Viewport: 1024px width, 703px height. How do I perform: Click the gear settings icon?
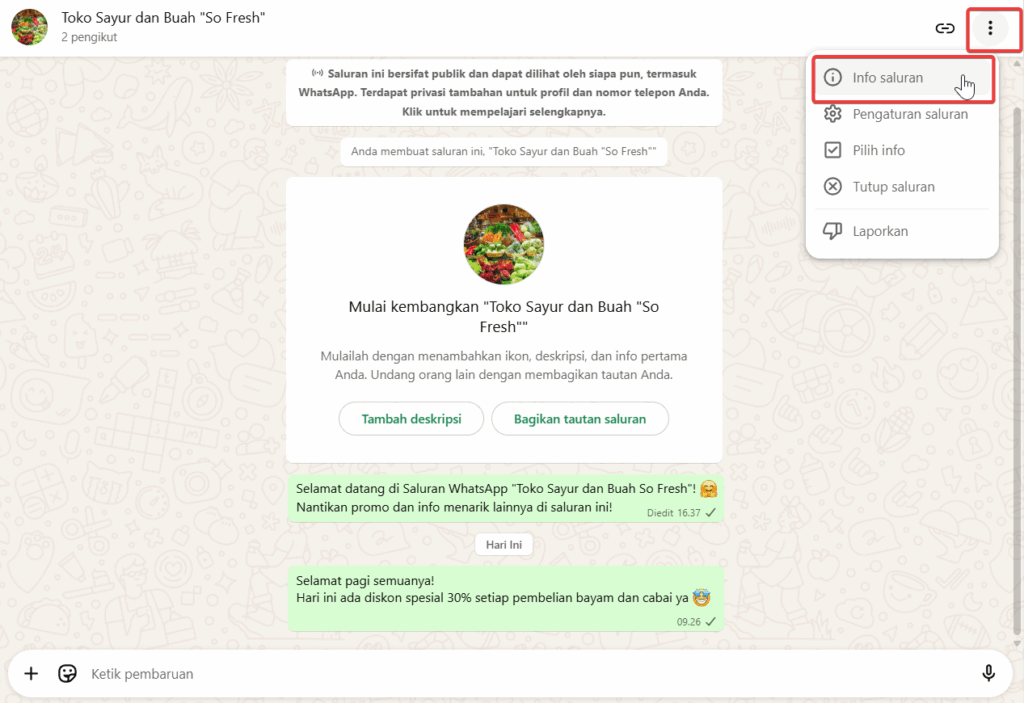[833, 114]
